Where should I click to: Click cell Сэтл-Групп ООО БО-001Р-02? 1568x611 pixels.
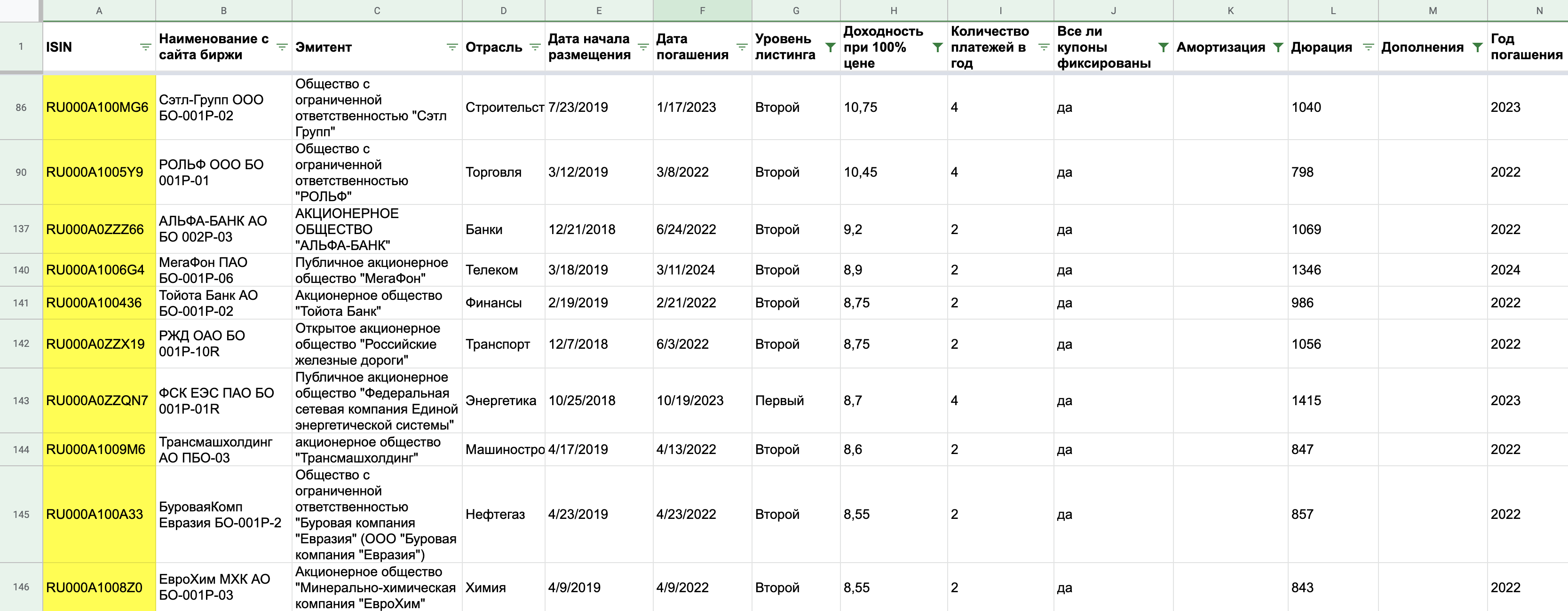223,107
